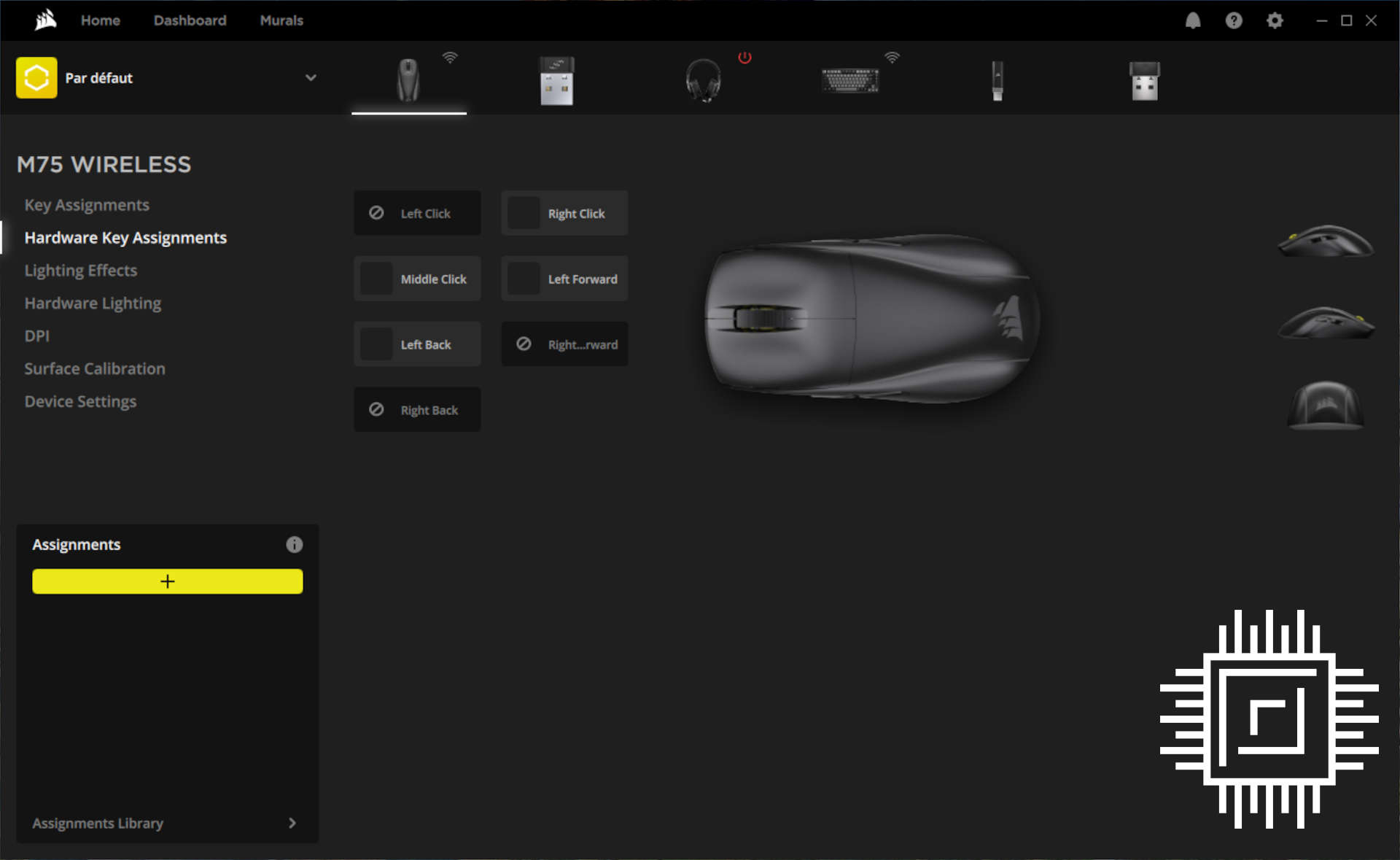Screen dimensions: 1400x860
Task: Open the notifications bell
Action: (x=1193, y=20)
